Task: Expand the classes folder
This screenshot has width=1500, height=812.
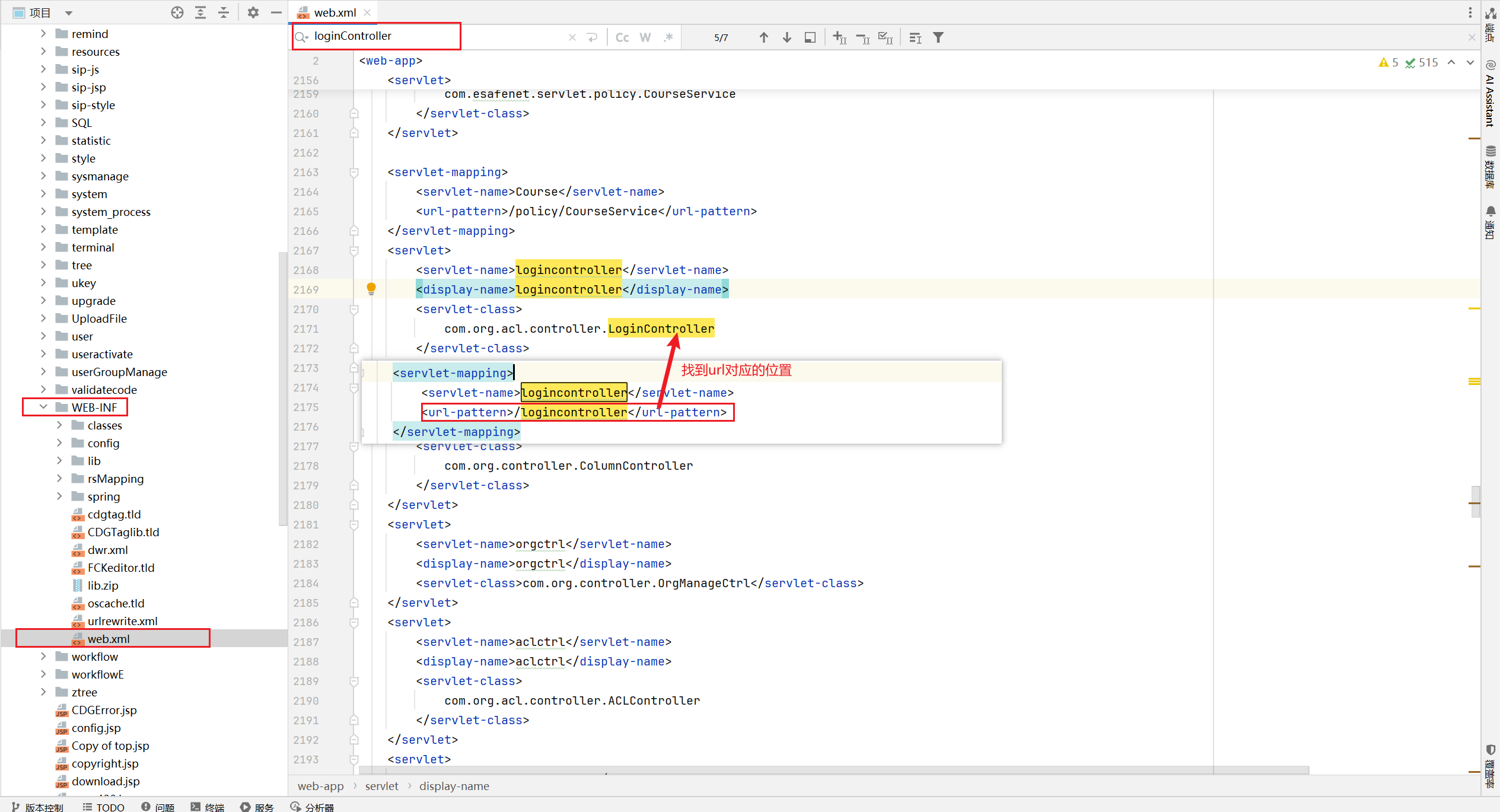Action: [x=59, y=425]
